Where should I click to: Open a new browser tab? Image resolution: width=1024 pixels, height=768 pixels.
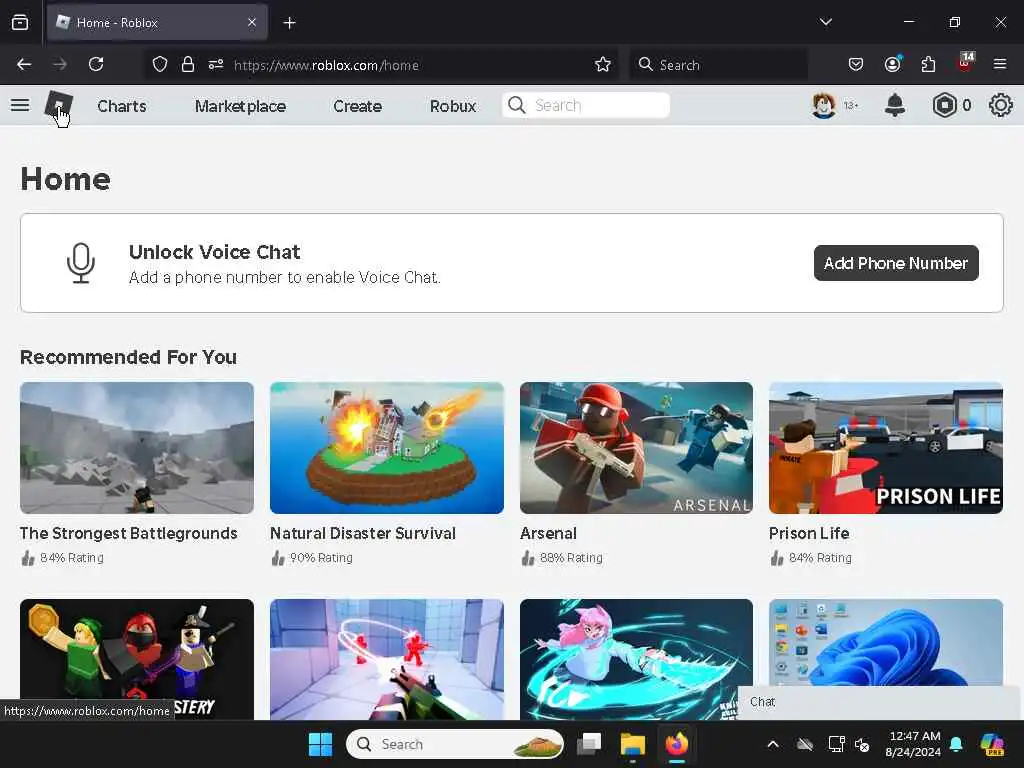(x=289, y=23)
